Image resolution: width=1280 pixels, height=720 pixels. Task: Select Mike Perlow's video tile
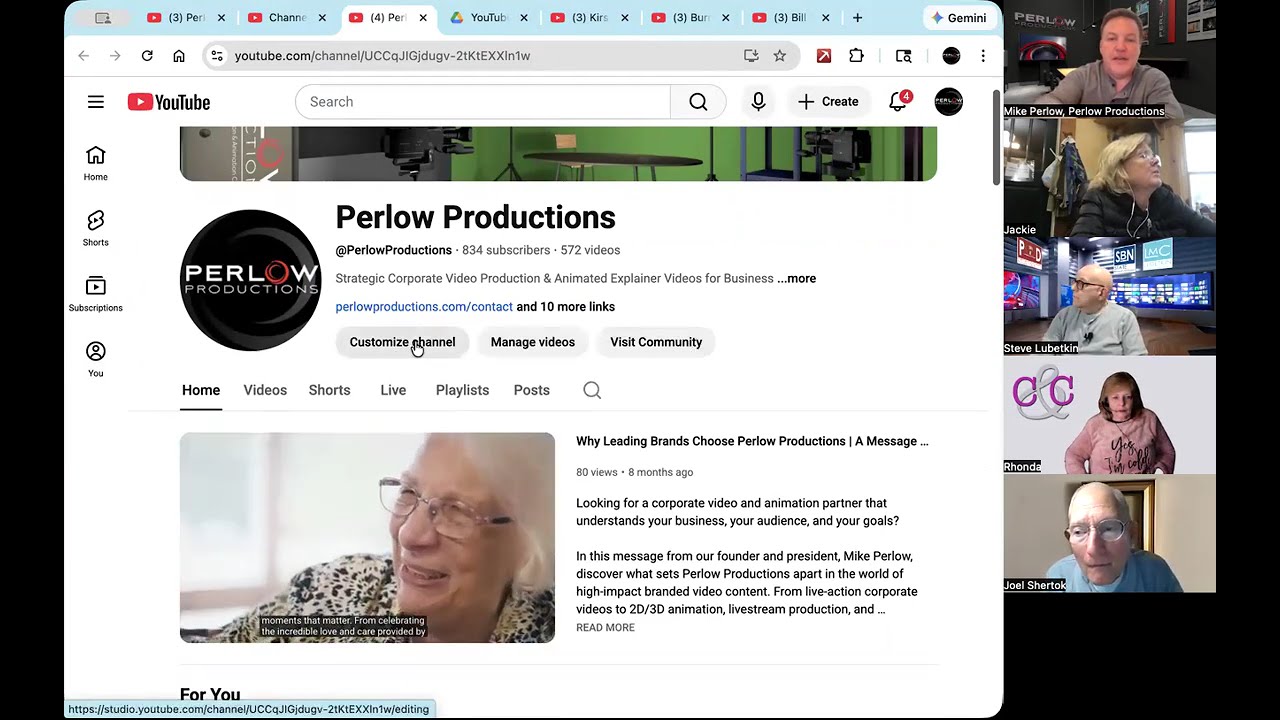1110,60
